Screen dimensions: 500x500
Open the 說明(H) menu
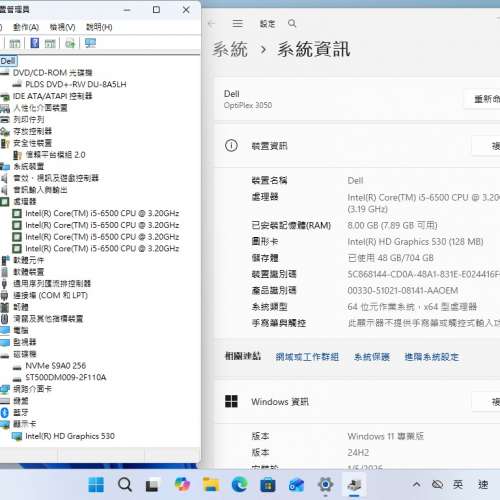pyautogui.click(x=99, y=27)
